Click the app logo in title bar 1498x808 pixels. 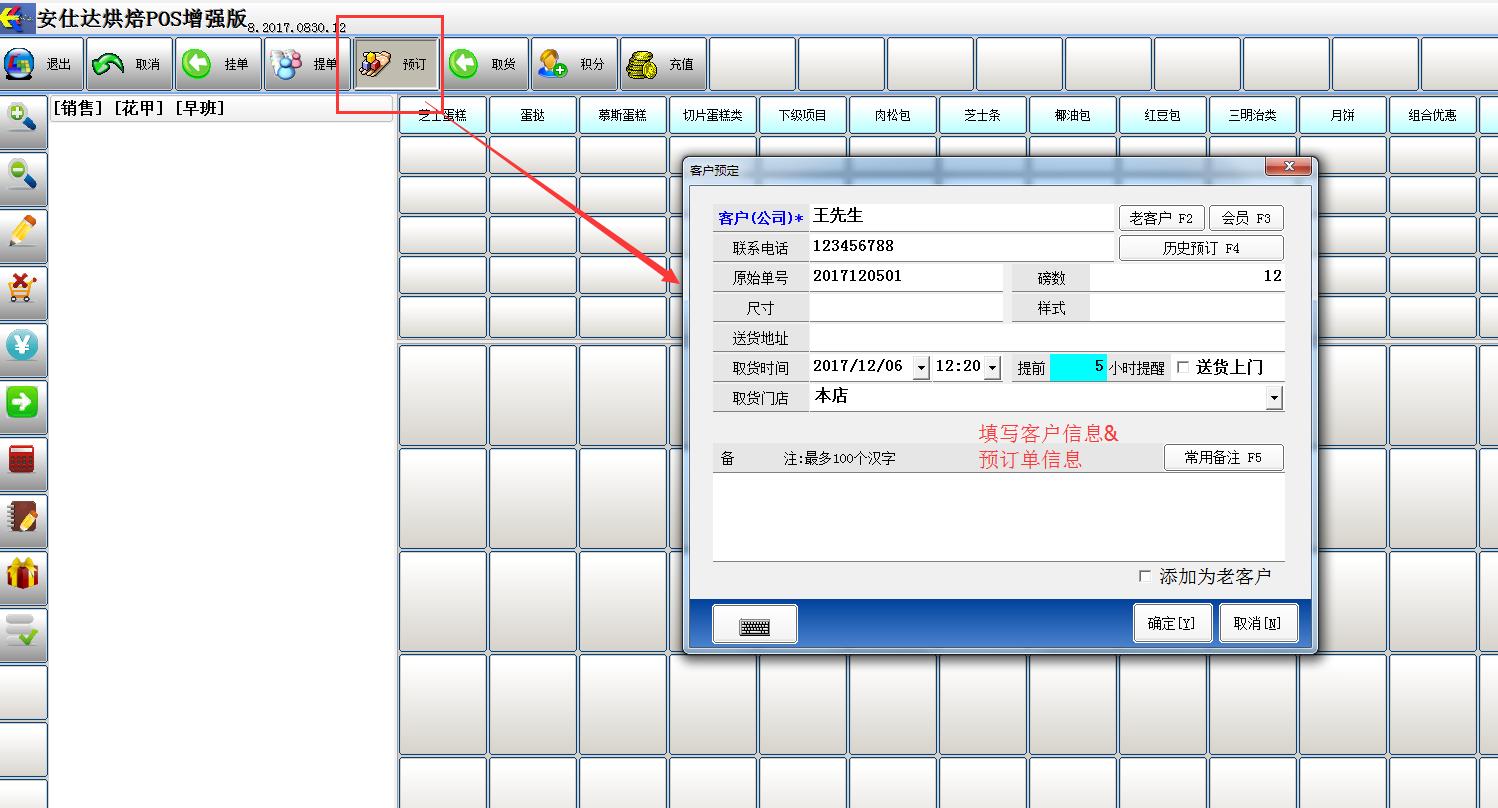click(17, 17)
